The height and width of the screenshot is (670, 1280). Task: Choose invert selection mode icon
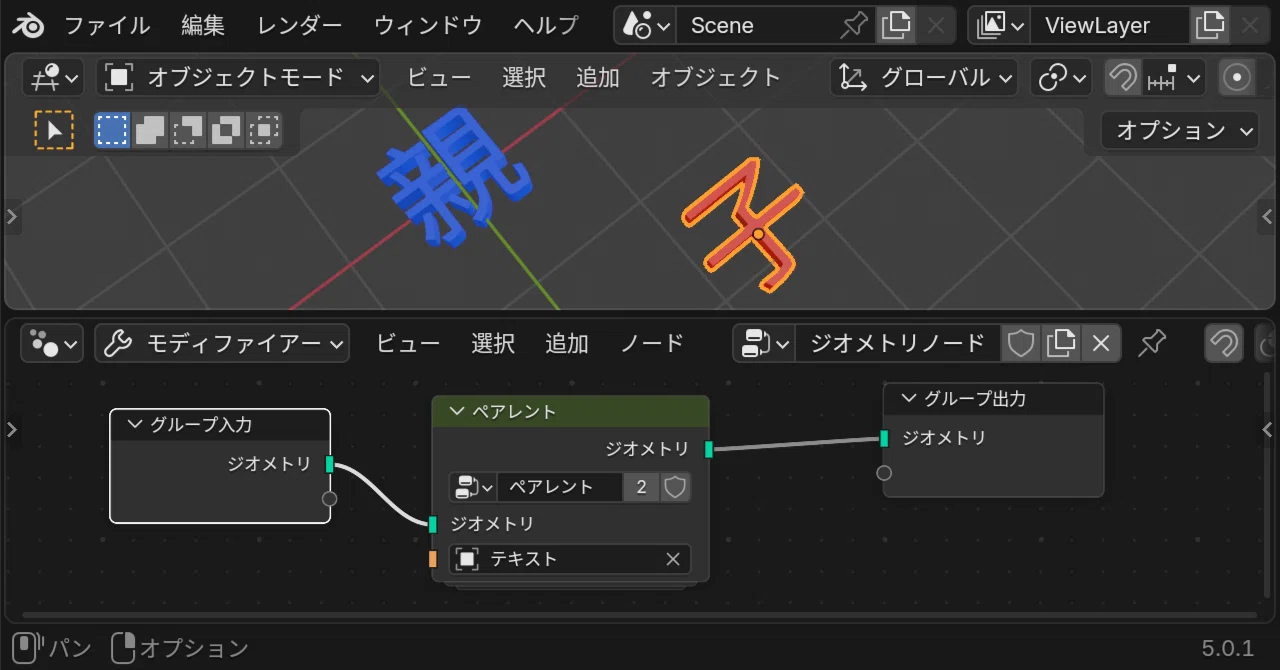click(226, 130)
